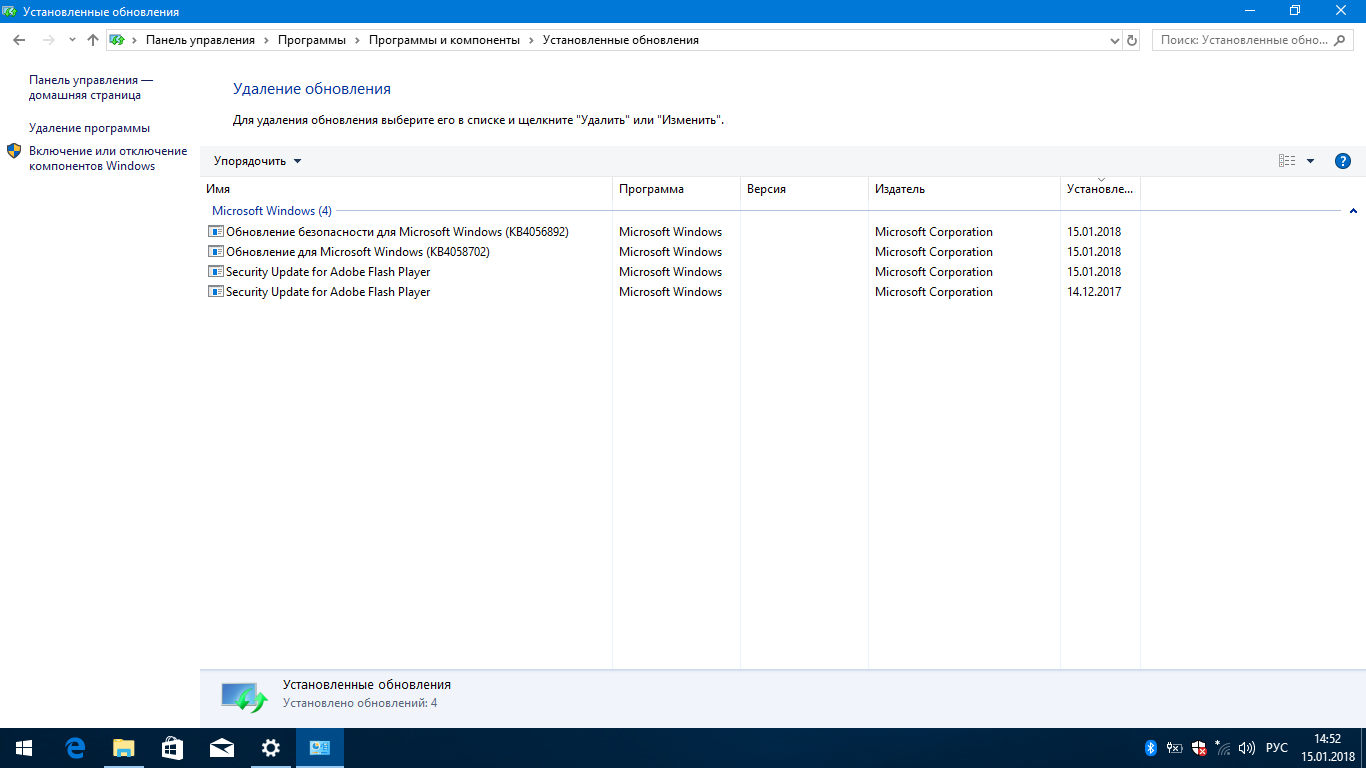
Task: Open File Explorer from the taskbar
Action: (x=124, y=748)
